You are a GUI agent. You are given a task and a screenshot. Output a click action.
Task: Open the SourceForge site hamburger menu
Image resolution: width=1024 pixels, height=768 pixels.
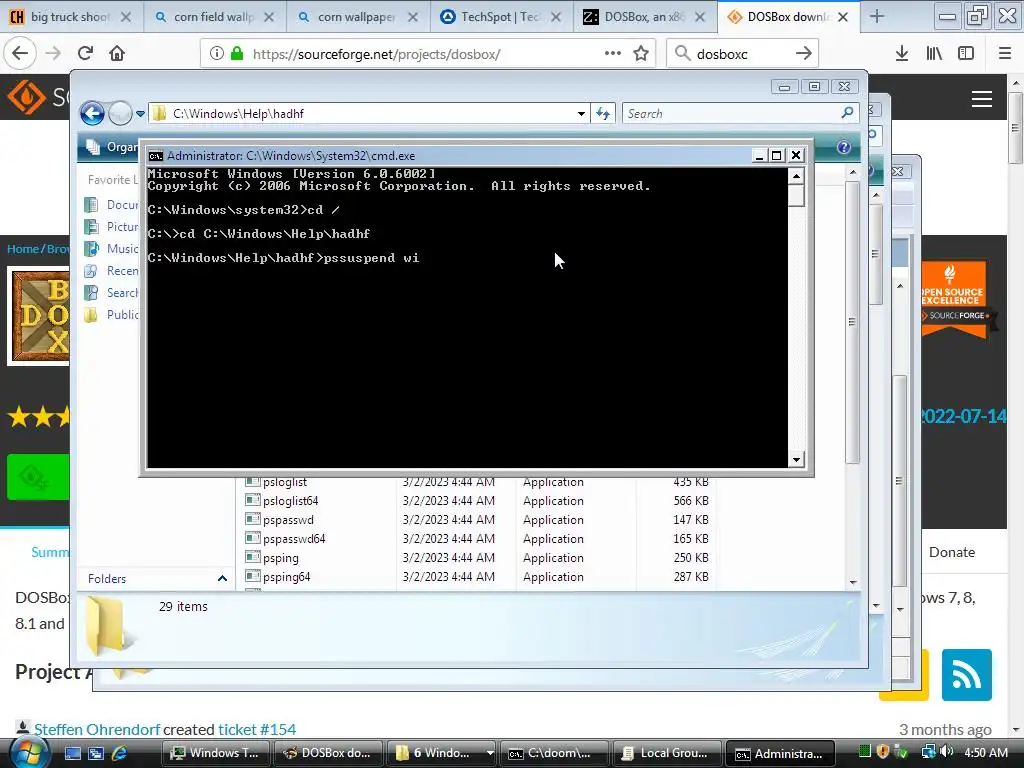coord(982,99)
